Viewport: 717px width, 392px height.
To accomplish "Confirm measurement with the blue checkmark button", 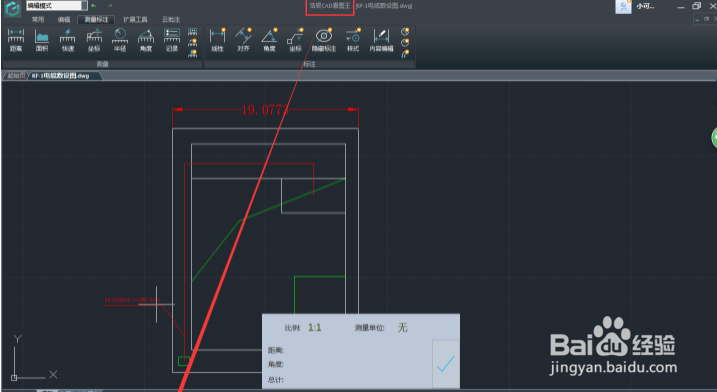I will coord(445,364).
